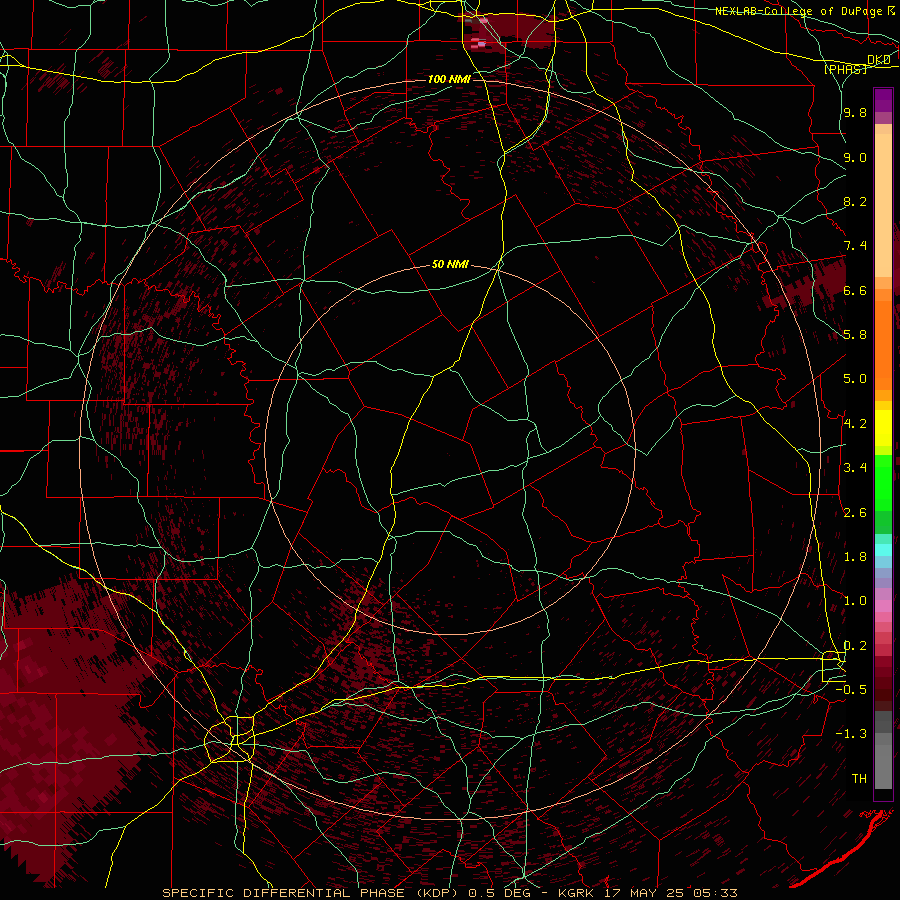Click the 50 NMI range ring label
Screen dimensions: 900x900
click(450, 264)
